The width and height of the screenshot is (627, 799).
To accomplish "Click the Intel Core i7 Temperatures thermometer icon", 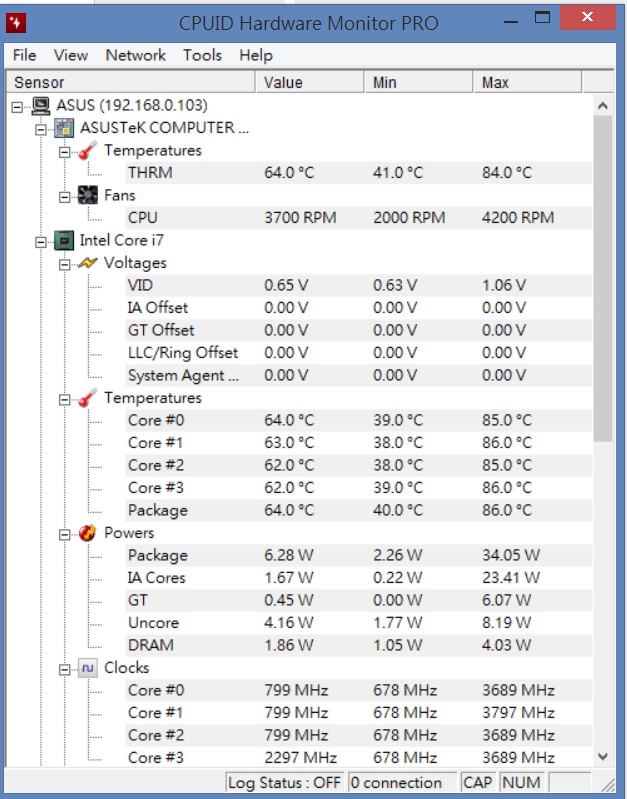I will 87,398.
